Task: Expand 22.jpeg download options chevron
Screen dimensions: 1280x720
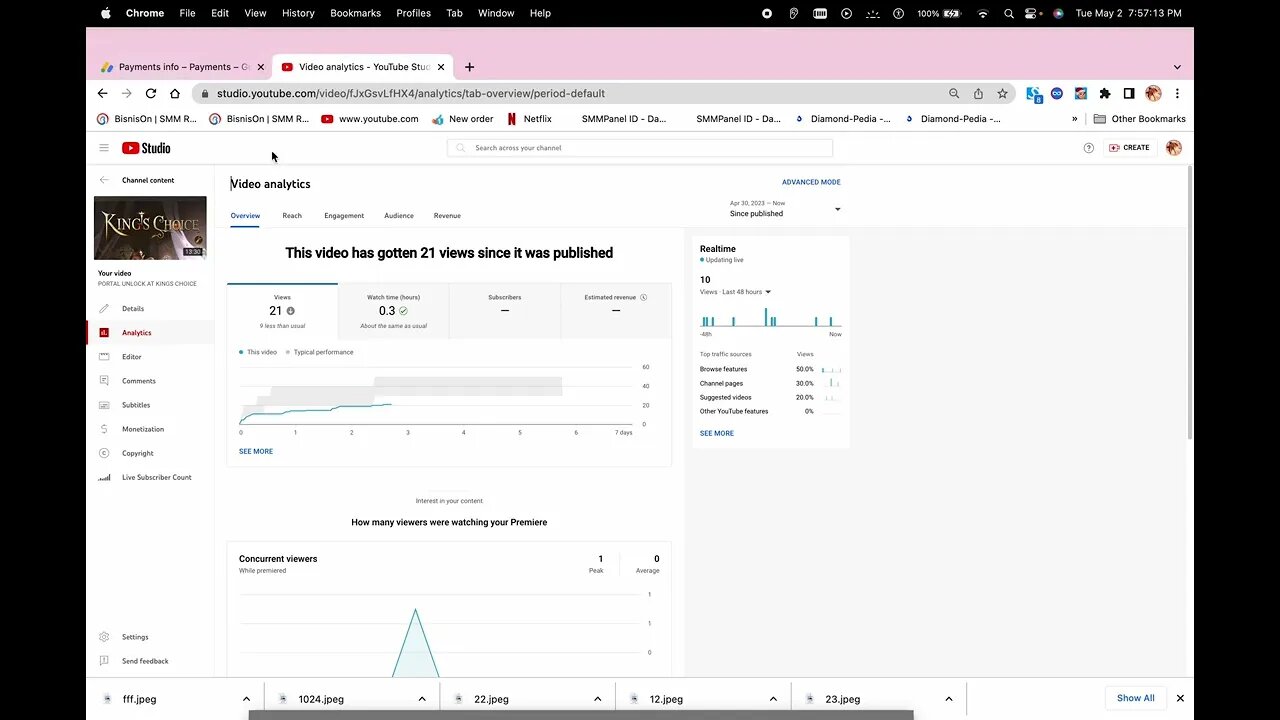Action: [598, 699]
